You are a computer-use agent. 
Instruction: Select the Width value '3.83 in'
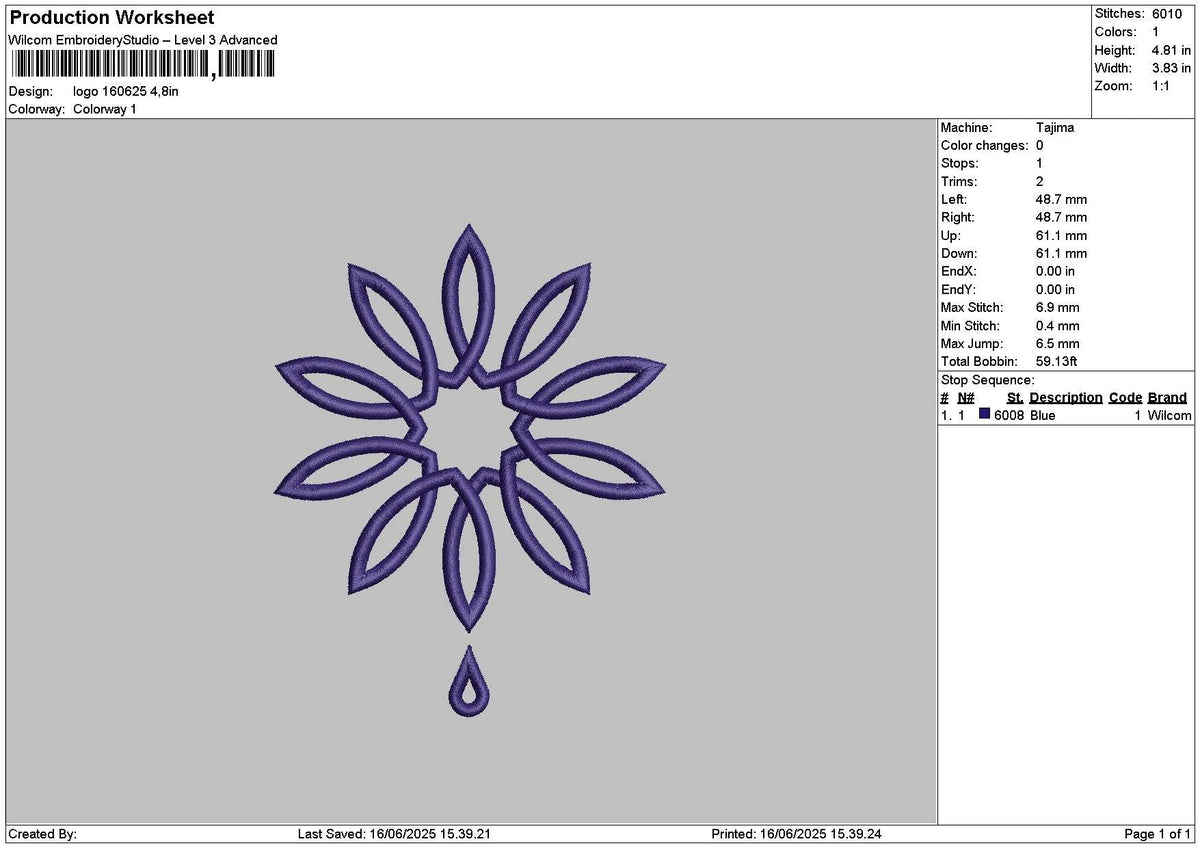pos(1172,68)
